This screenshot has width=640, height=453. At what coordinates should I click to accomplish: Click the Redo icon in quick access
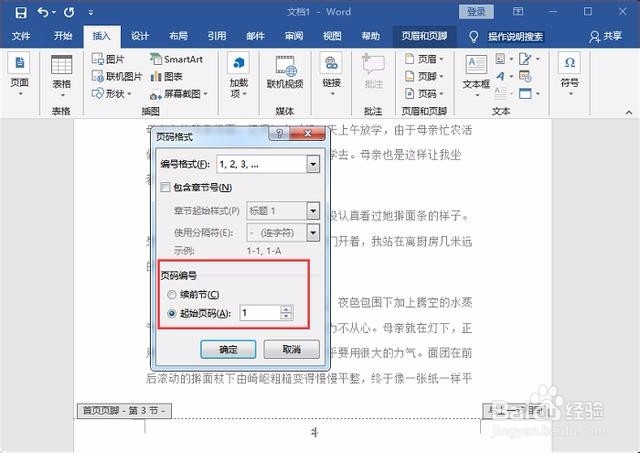[69, 12]
